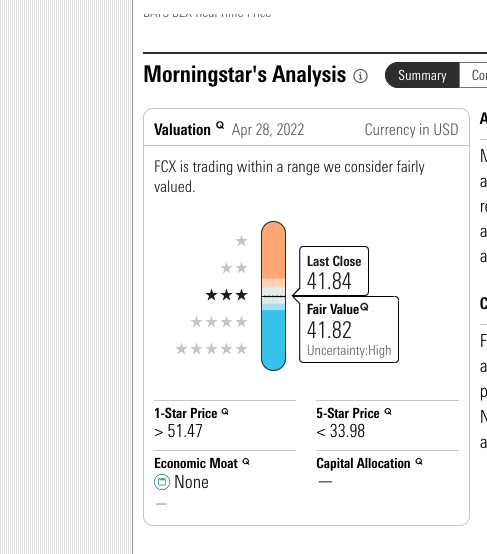
Task: Click magnifier icon beside Capital Allocation
Action: (x=419, y=462)
